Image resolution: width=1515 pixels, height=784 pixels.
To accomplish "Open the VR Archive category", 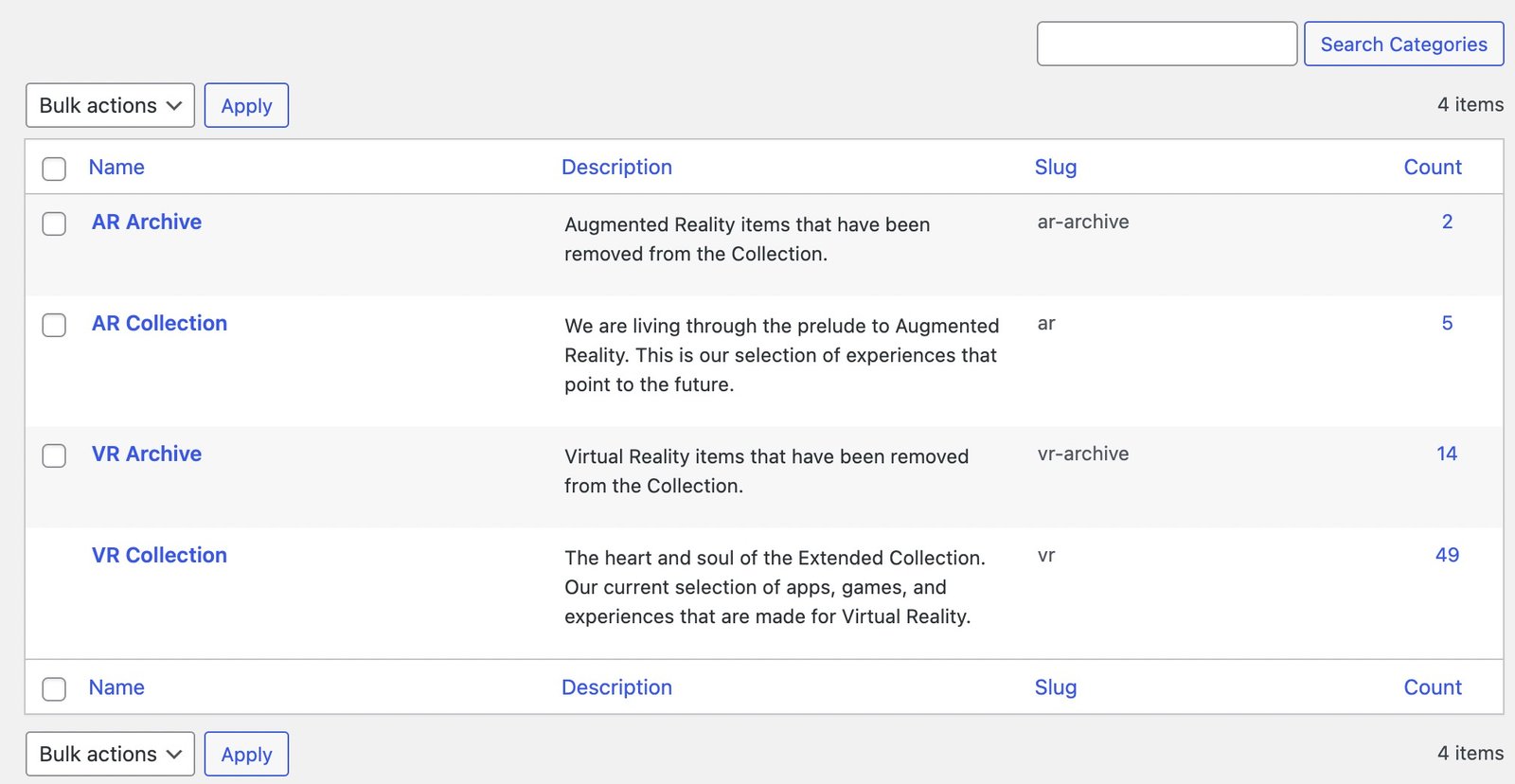I will pos(147,454).
